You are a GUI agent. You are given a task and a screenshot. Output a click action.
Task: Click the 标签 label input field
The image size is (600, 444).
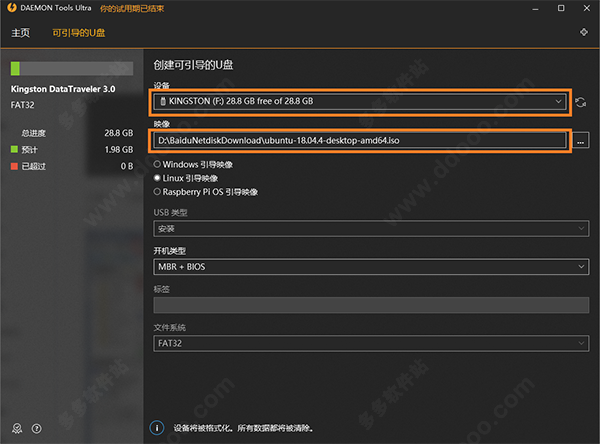pos(371,305)
